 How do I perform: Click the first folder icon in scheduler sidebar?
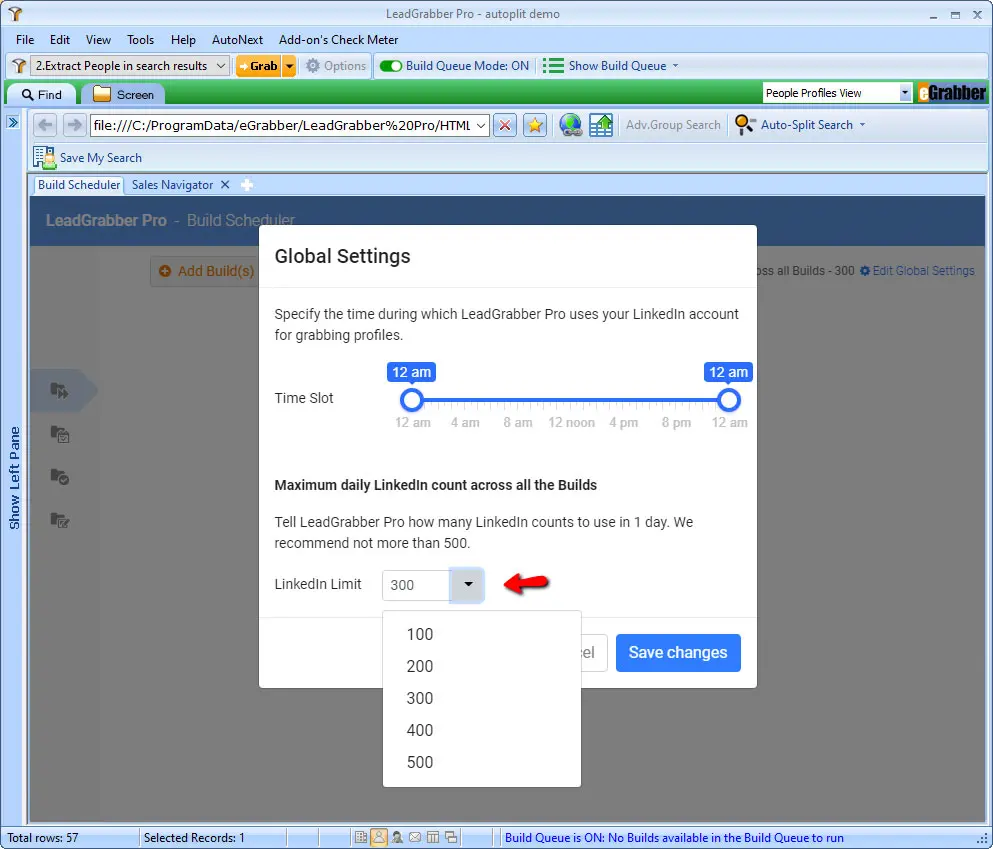click(60, 391)
